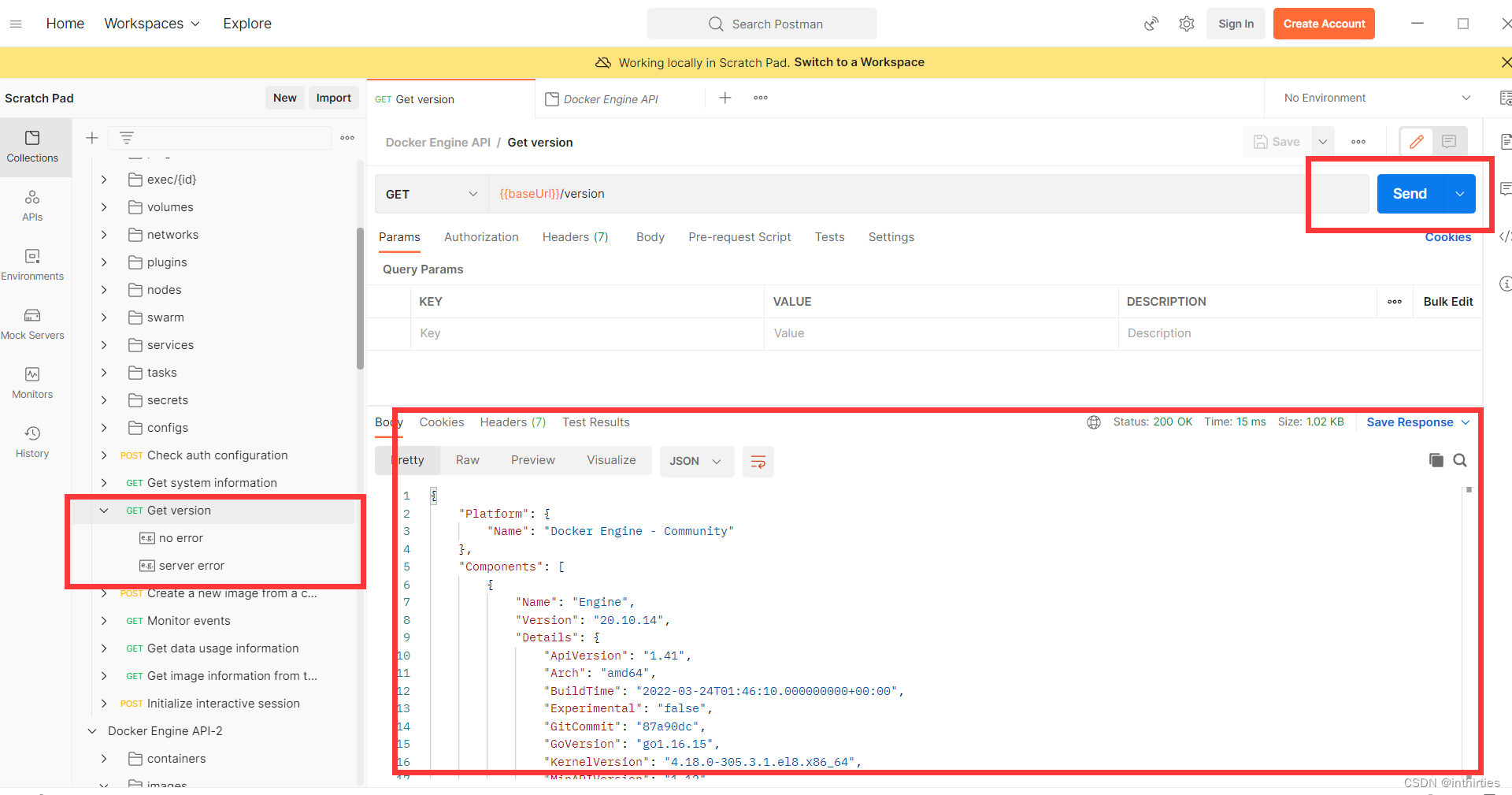Switch response view to Raw
The width and height of the screenshot is (1512, 795).
[467, 460]
